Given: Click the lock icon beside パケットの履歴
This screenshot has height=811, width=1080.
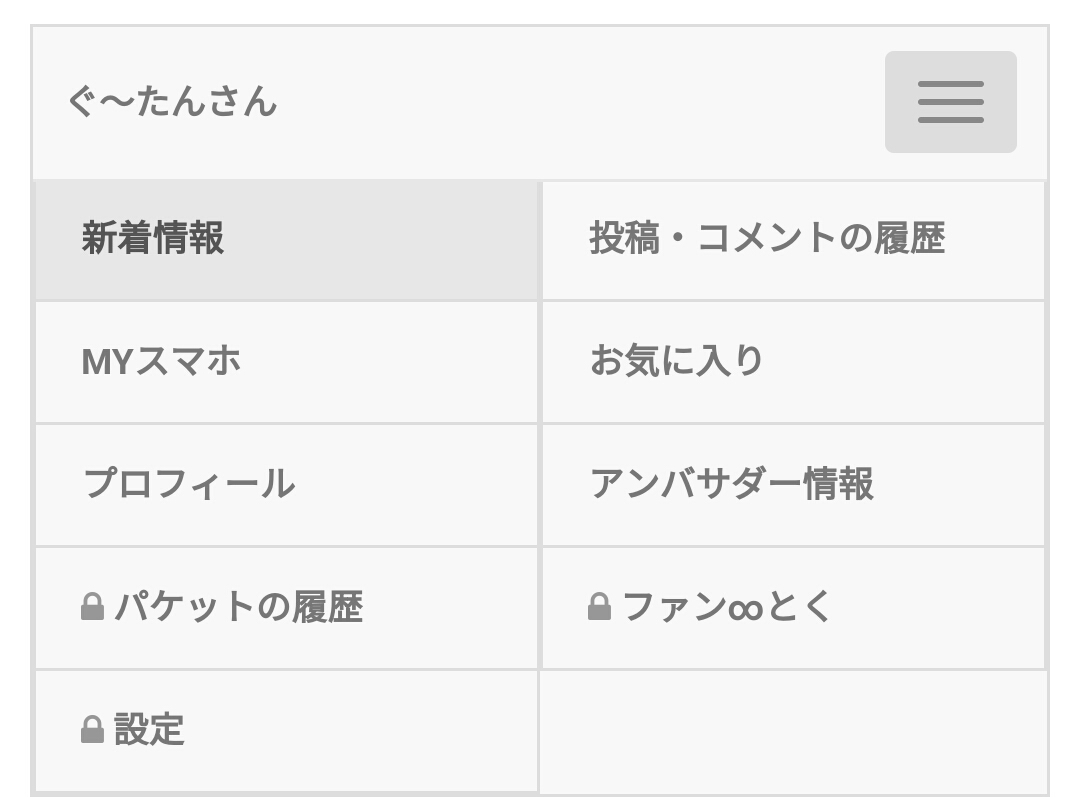Looking at the screenshot, I should point(92,607).
